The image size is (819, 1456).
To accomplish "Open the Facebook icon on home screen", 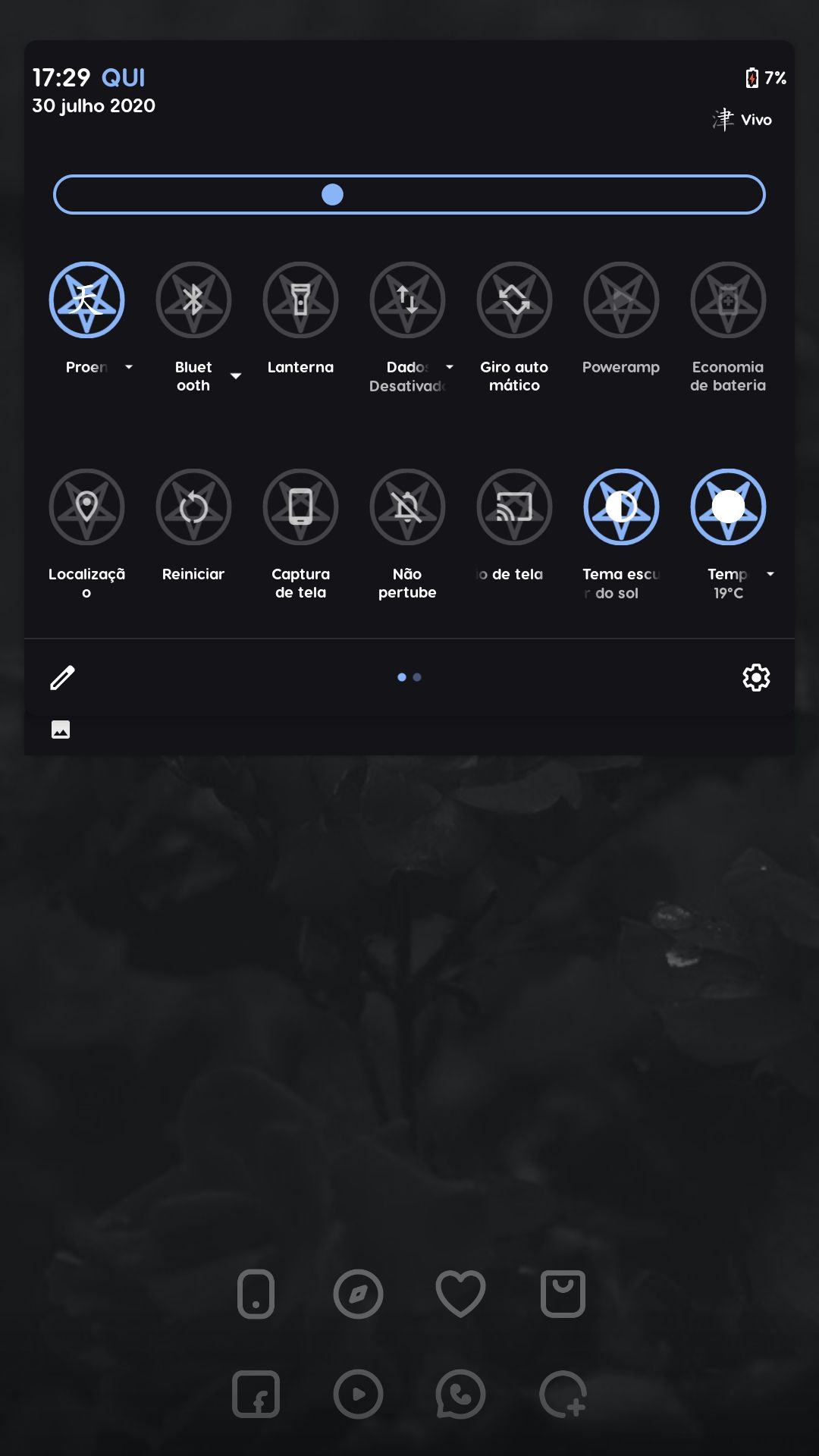I will (256, 1394).
